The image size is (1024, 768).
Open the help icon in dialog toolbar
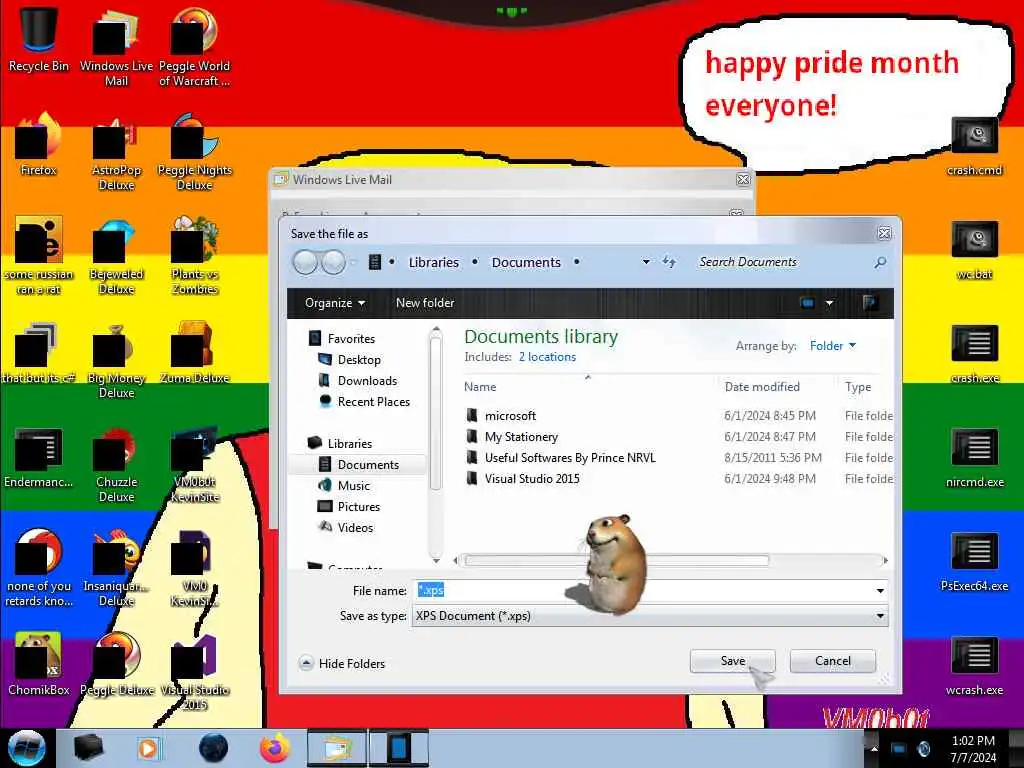tap(869, 302)
